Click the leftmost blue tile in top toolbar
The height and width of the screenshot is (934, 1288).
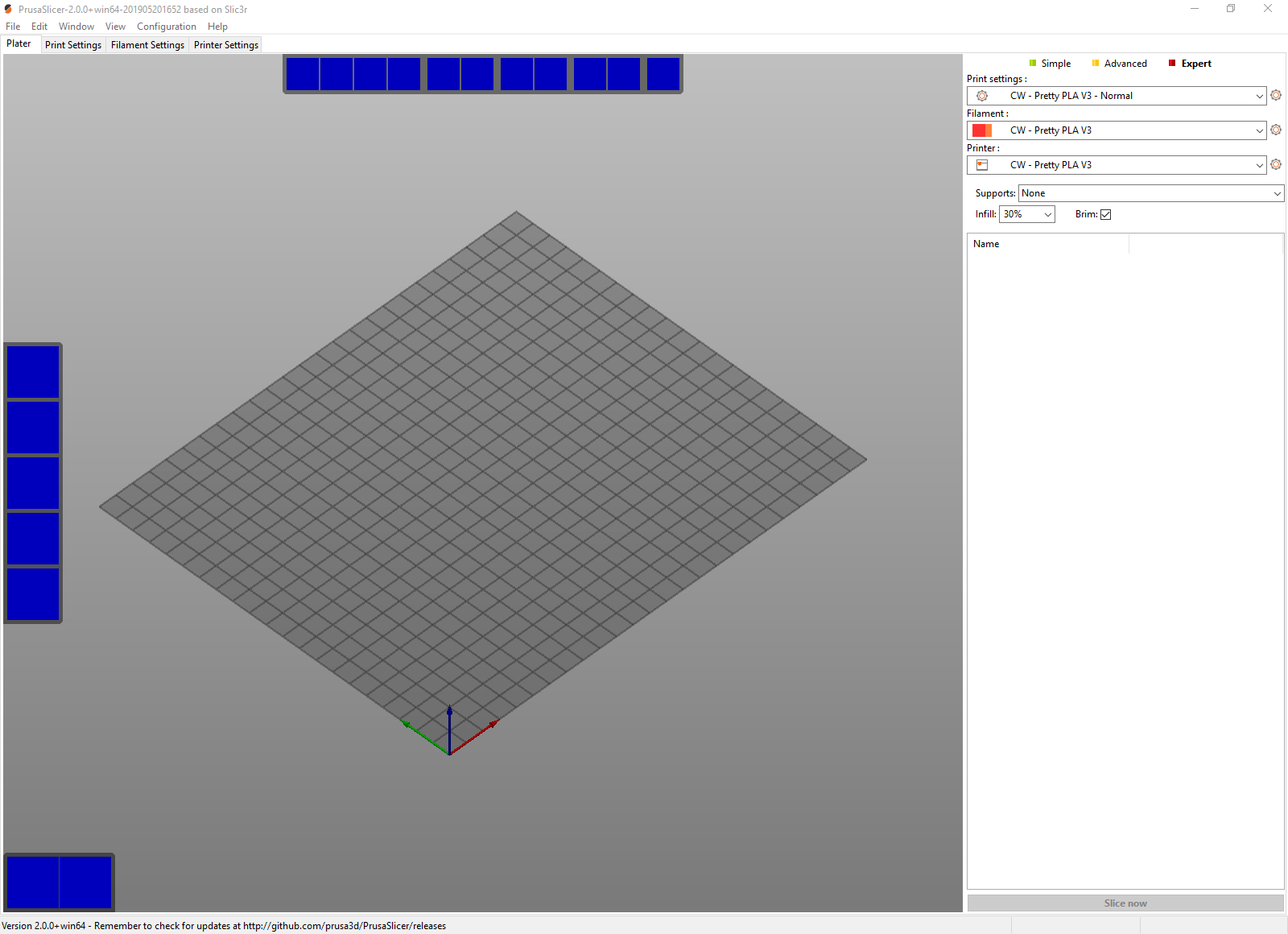tap(303, 74)
